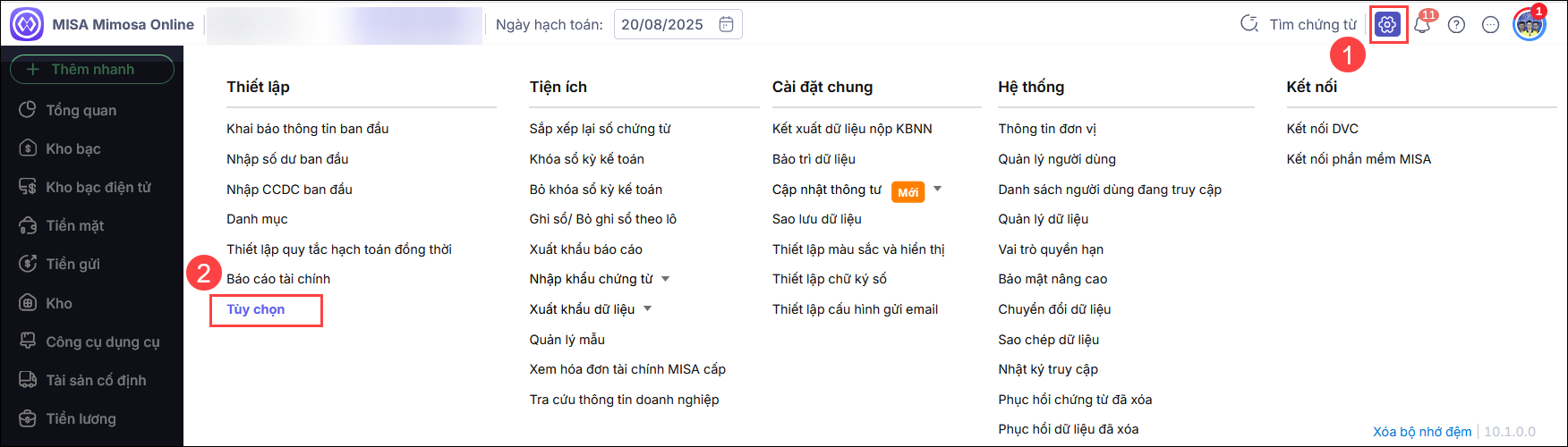Expand Cập nhật thông tư dropdown arrow
The width and height of the screenshot is (1568, 447).
(938, 189)
